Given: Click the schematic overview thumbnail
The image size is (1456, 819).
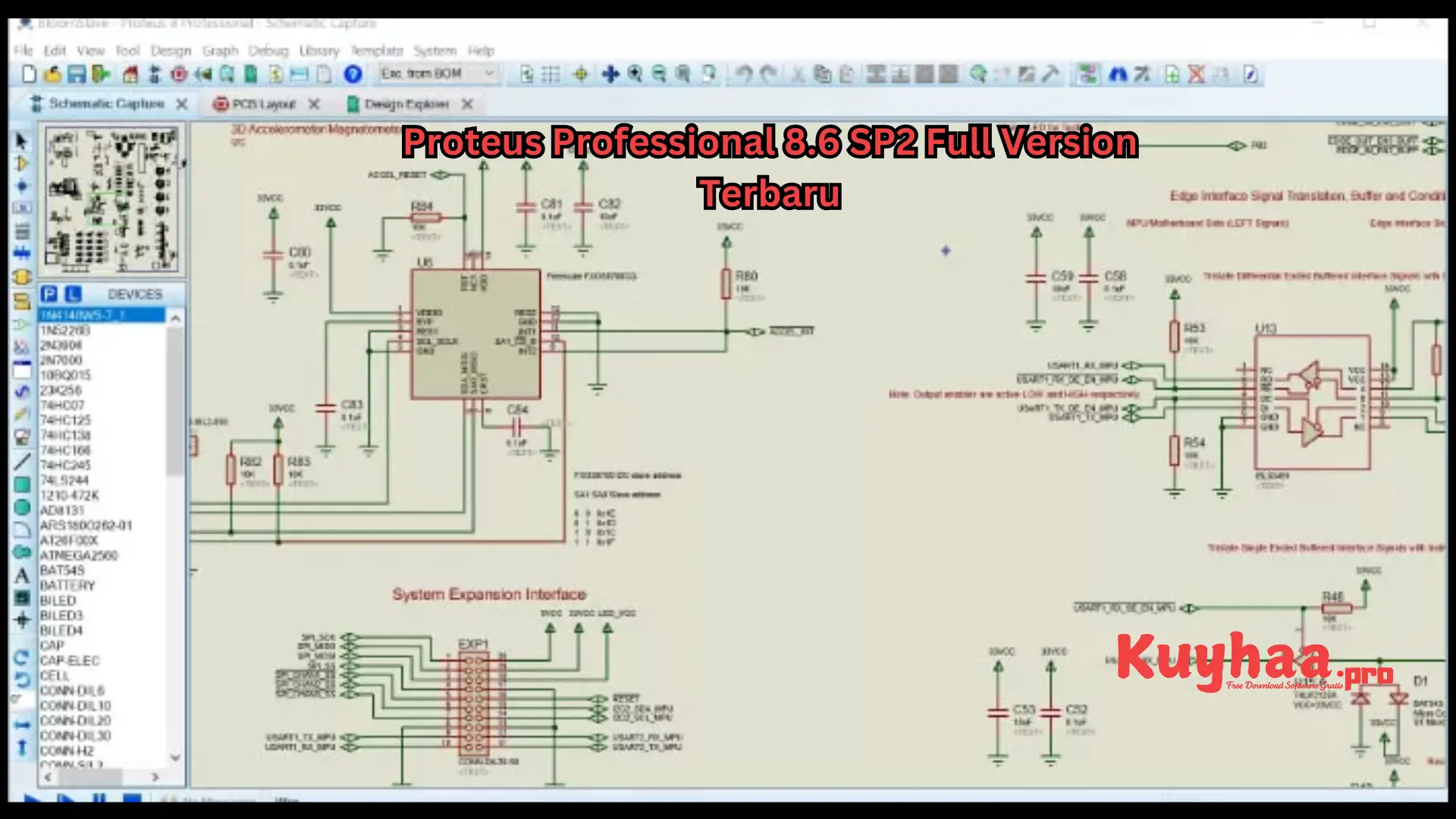Looking at the screenshot, I should point(112,200).
